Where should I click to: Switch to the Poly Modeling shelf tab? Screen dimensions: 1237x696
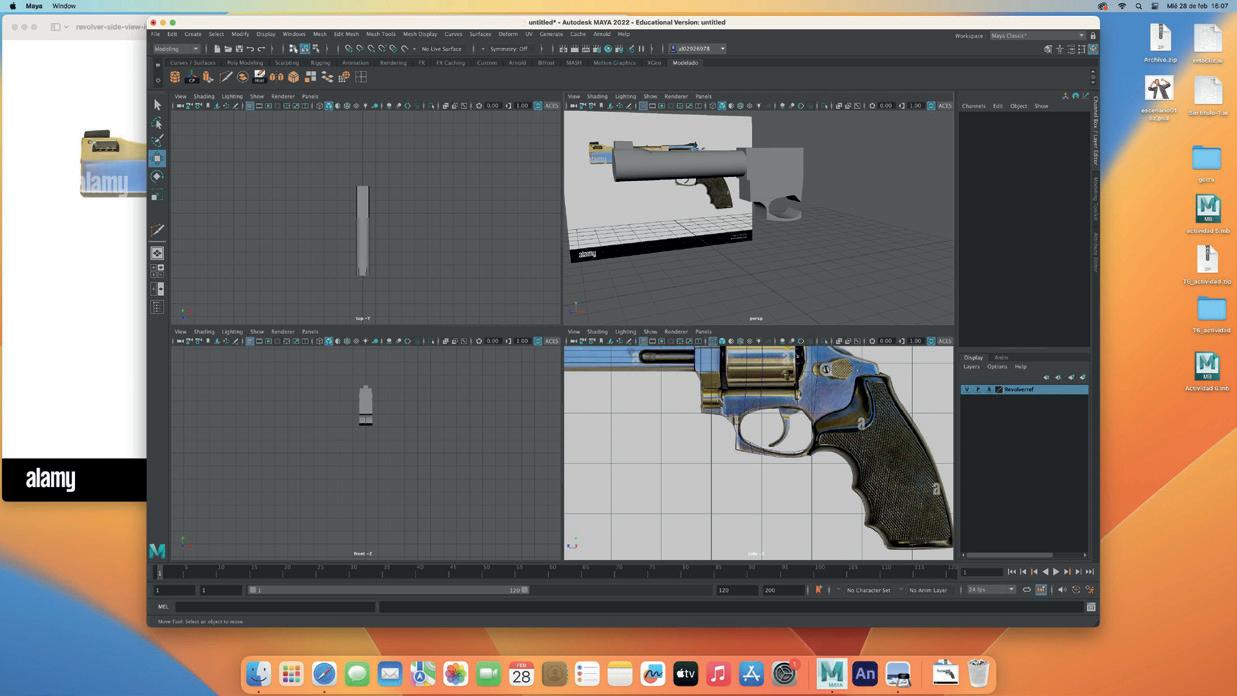(x=244, y=63)
